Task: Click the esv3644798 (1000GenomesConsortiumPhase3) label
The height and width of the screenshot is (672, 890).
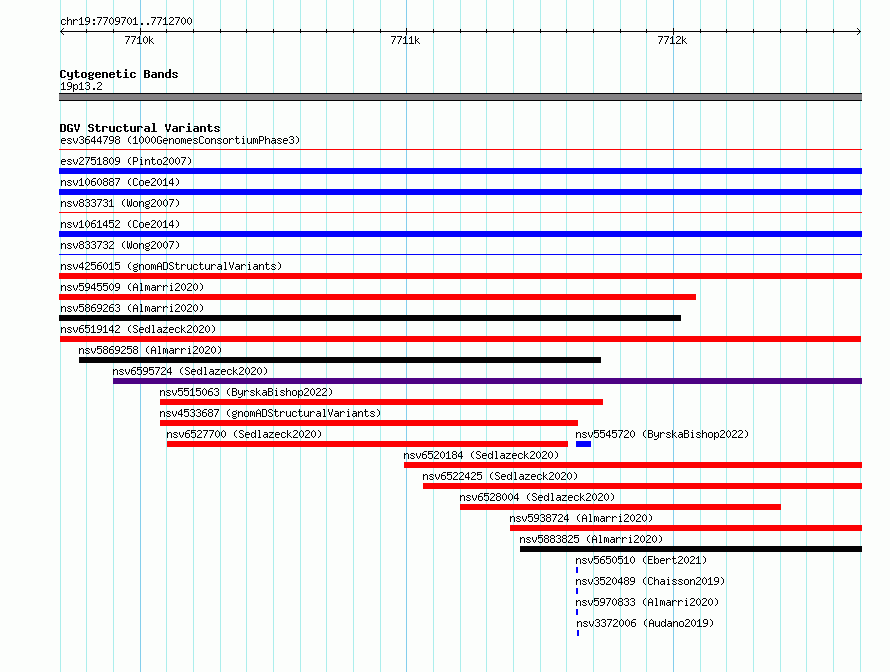Action: pyautogui.click(x=180, y=140)
